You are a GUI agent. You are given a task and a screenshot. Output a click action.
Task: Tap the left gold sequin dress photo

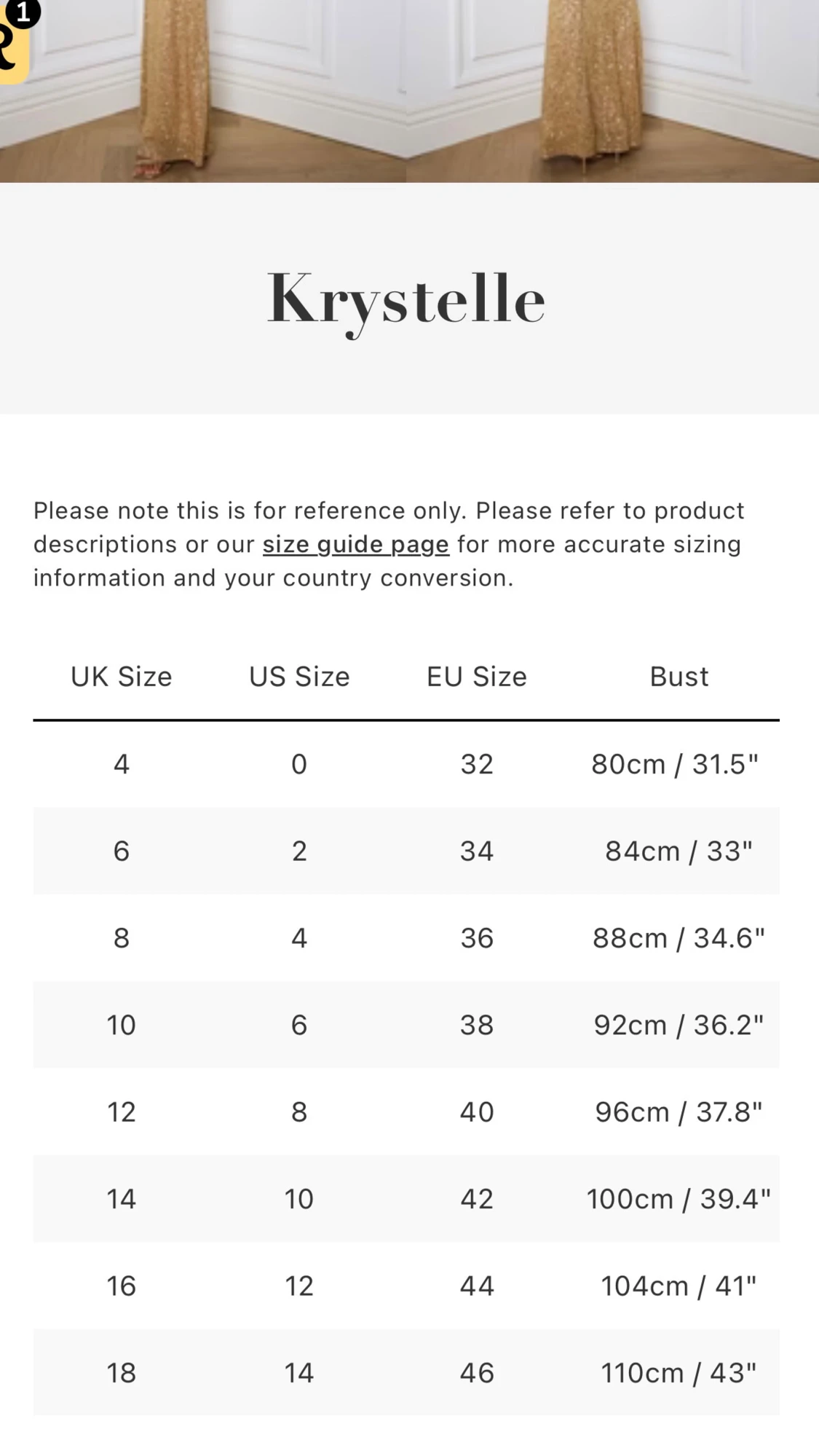pyautogui.click(x=202, y=90)
